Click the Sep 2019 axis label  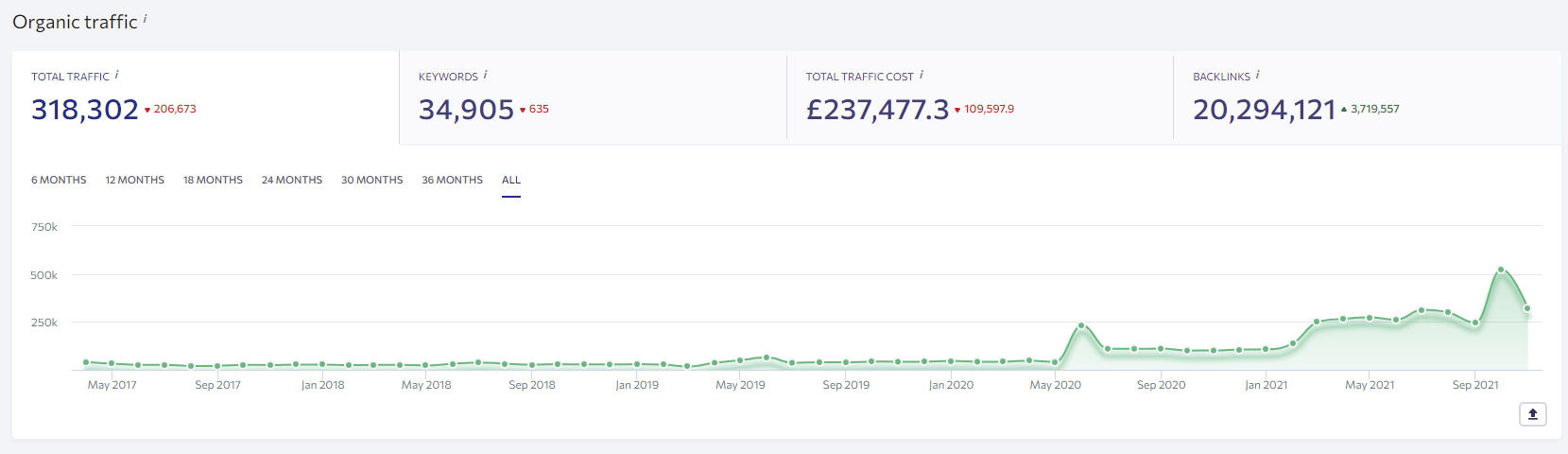click(x=846, y=385)
